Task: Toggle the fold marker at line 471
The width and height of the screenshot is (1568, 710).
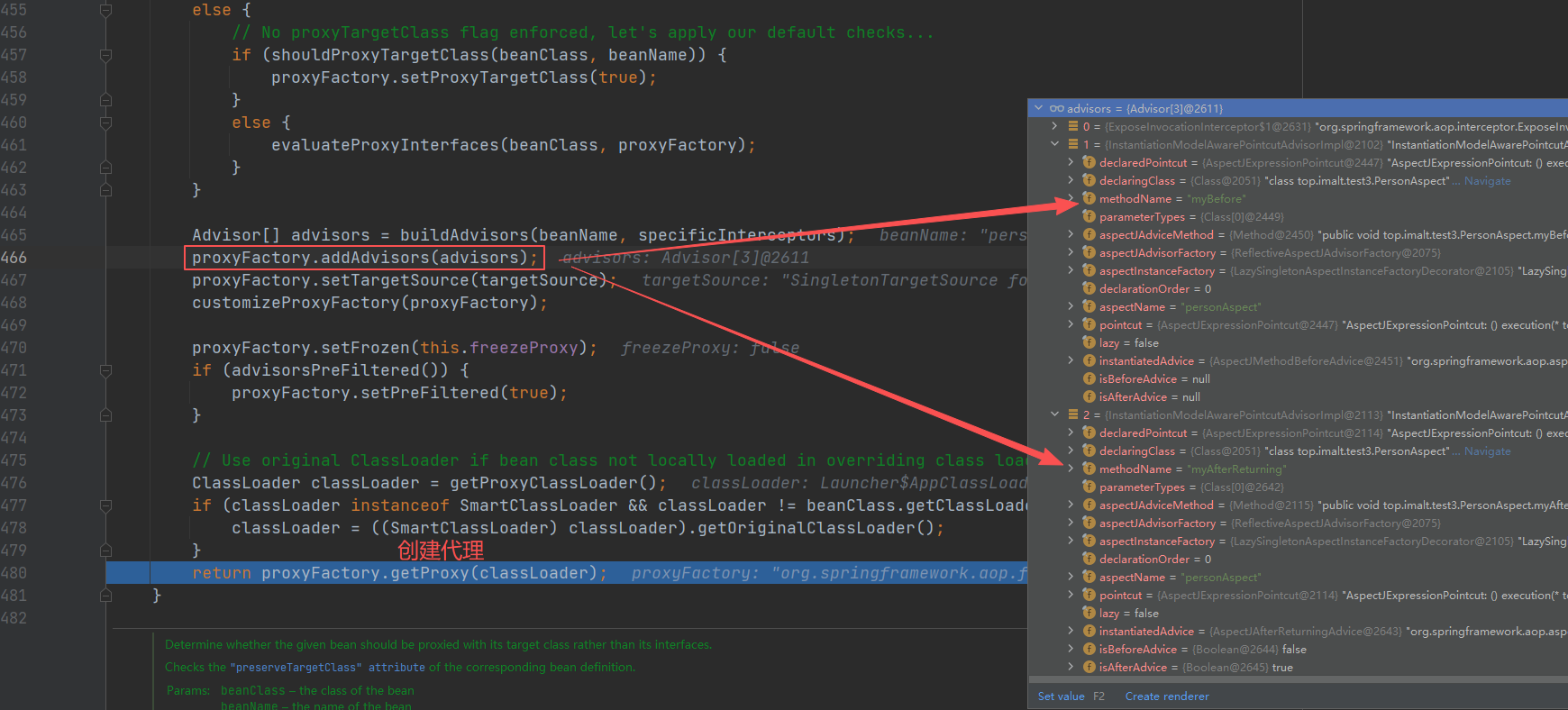Action: coord(105,370)
